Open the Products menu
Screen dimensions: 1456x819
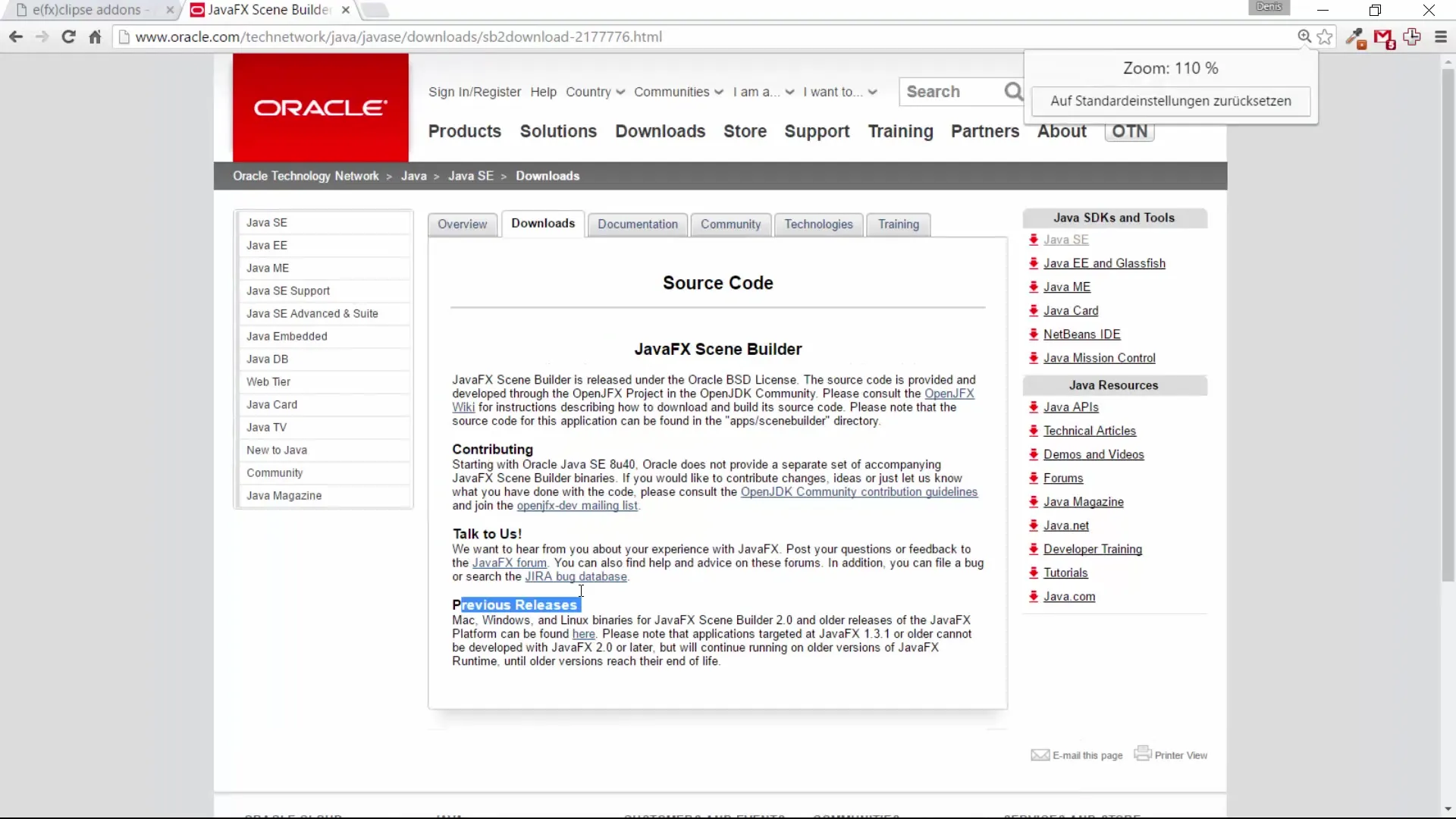point(465,131)
